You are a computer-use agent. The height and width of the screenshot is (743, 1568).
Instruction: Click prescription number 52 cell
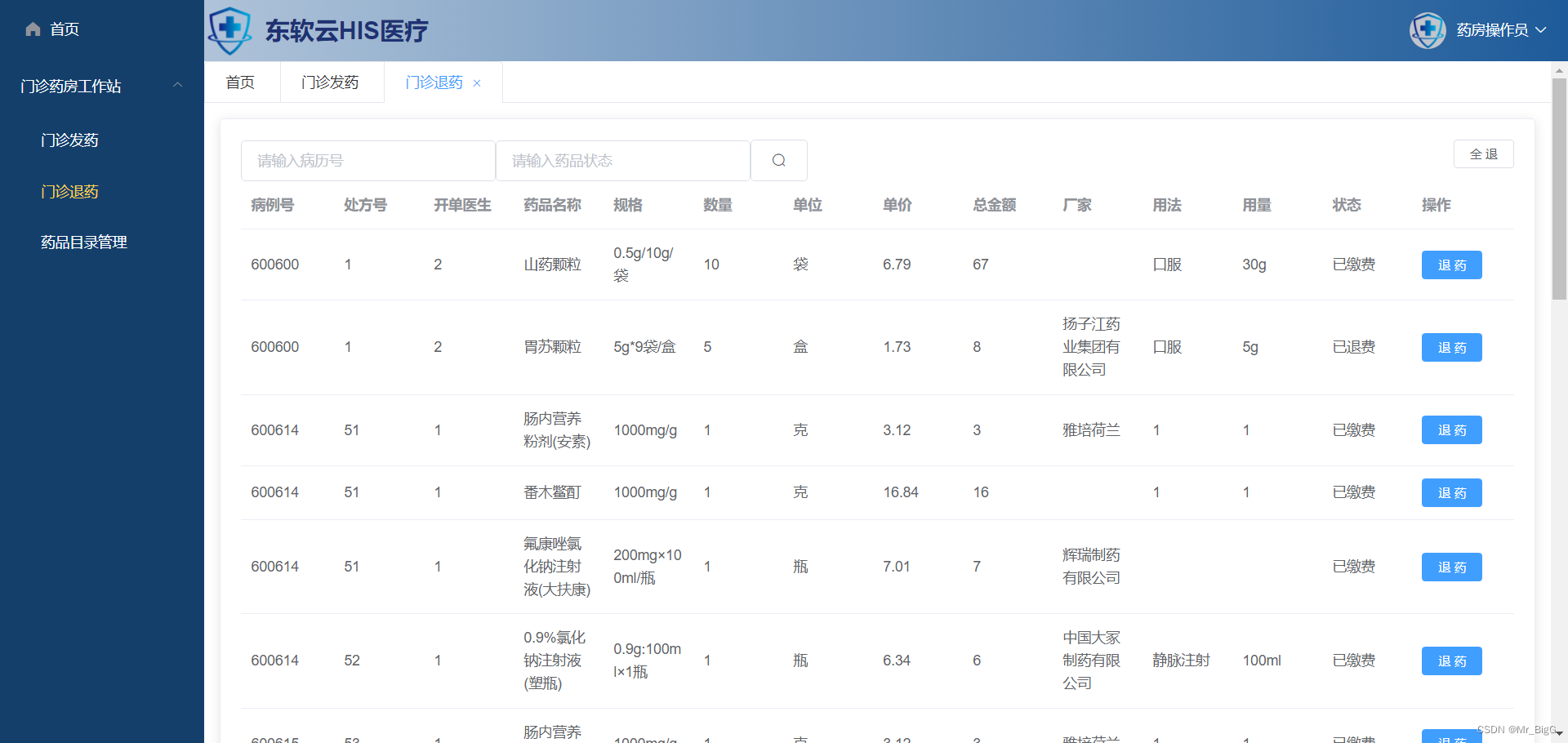coord(352,661)
